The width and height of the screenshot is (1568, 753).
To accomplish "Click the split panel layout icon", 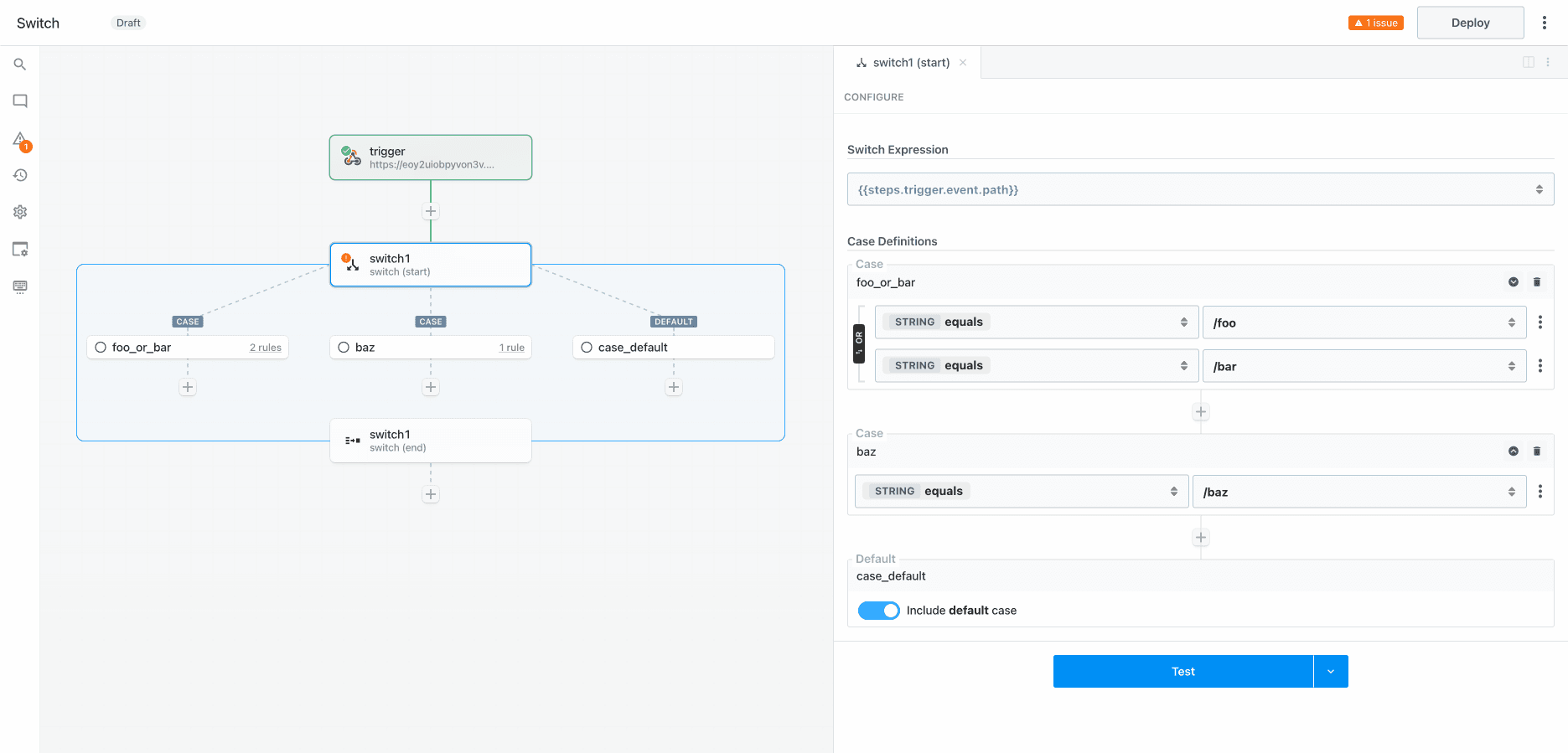I will pyautogui.click(x=1529, y=62).
